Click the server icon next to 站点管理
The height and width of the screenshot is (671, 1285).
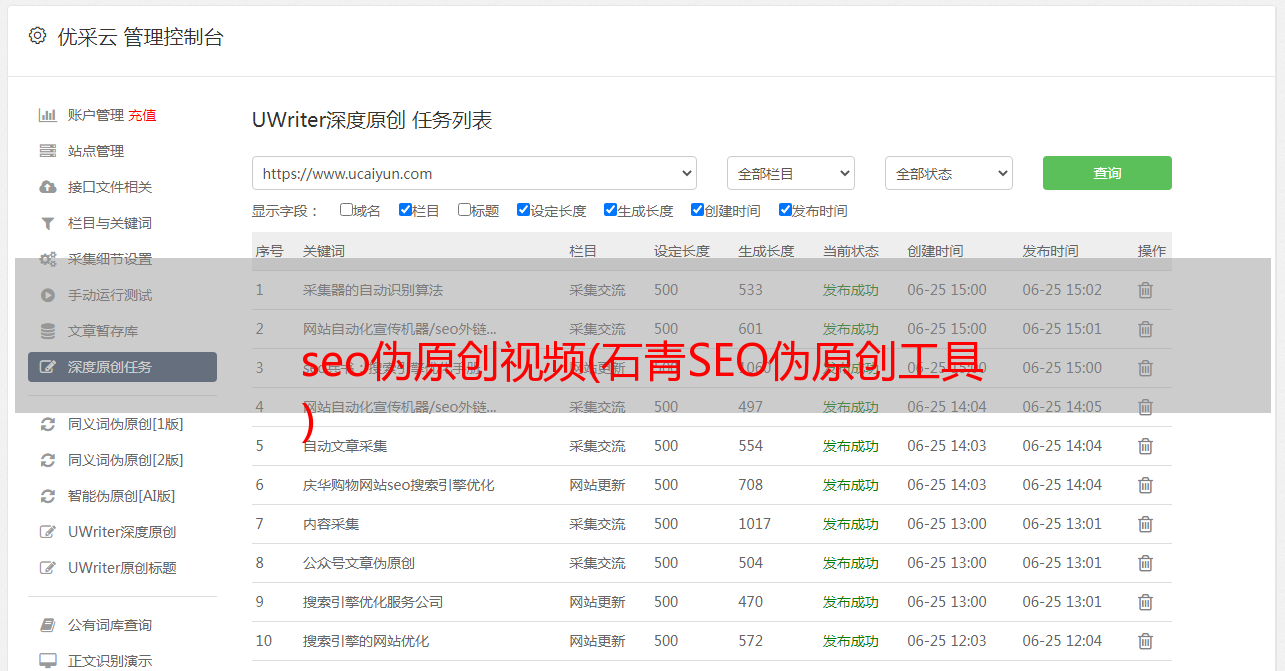[47, 151]
